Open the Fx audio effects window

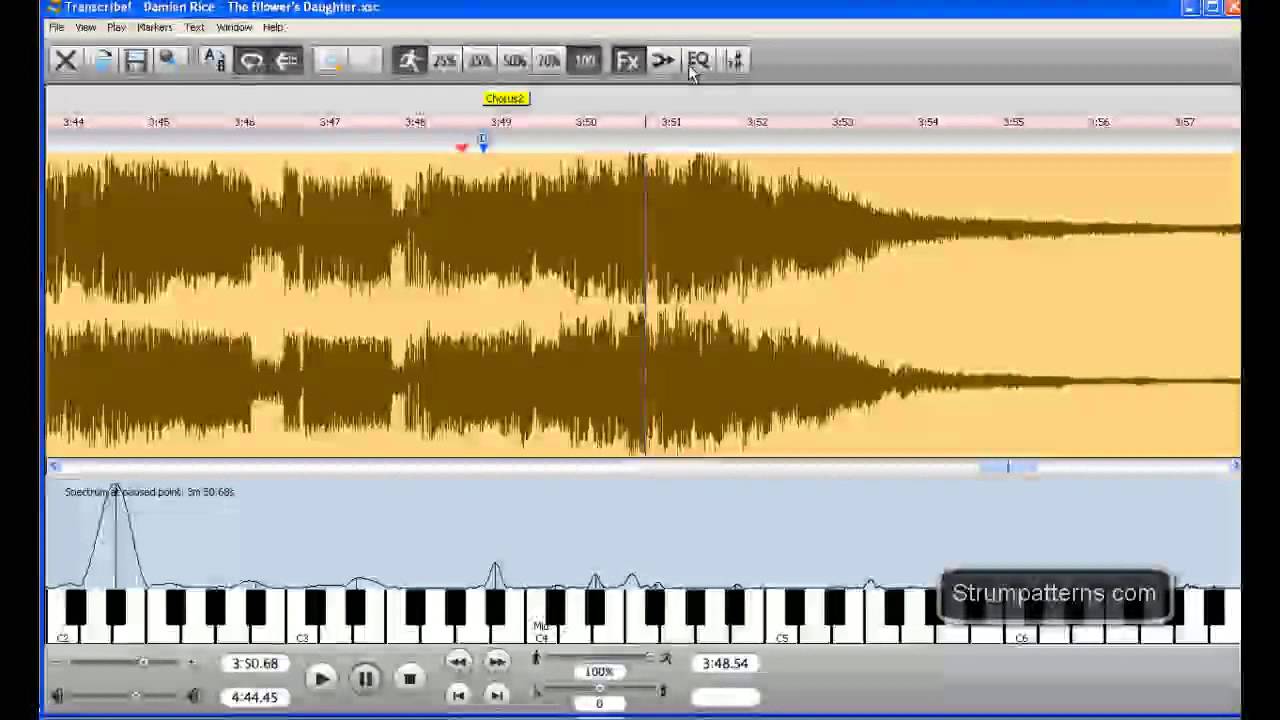click(x=627, y=61)
